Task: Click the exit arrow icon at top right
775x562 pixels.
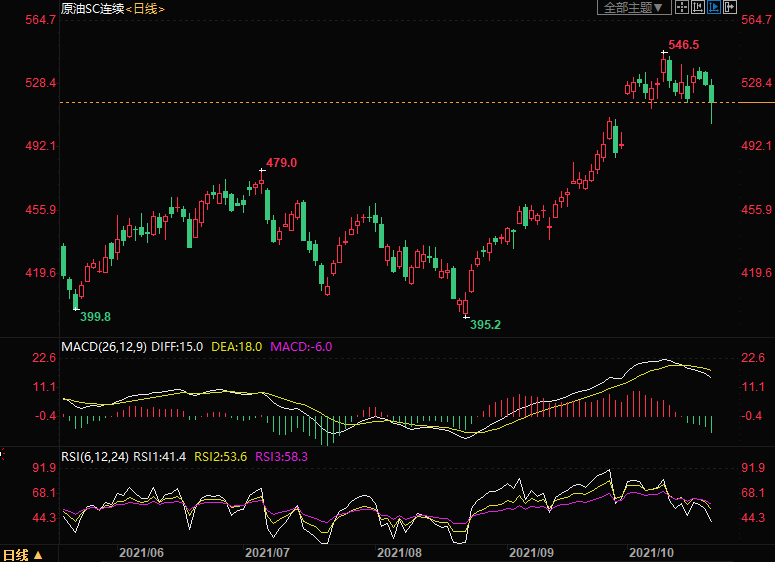Action: pyautogui.click(x=728, y=8)
